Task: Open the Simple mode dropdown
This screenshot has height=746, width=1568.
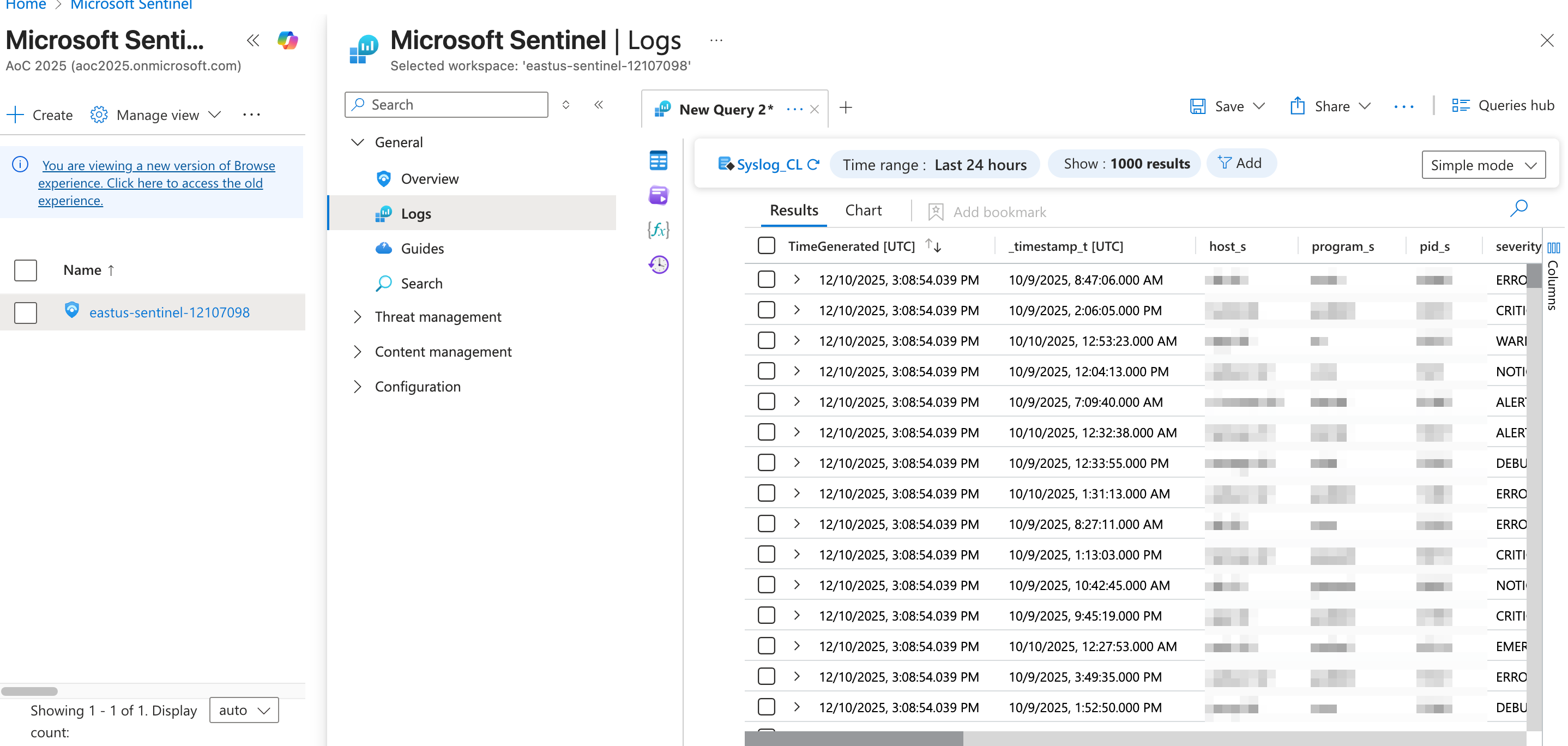Action: (1483, 165)
